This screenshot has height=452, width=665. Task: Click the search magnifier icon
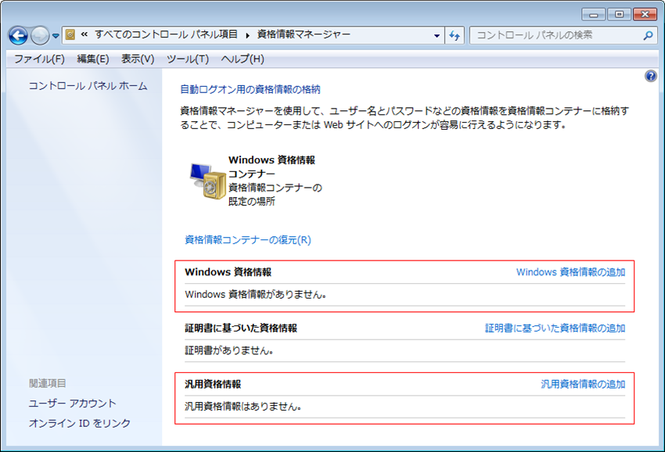pyautogui.click(x=648, y=36)
